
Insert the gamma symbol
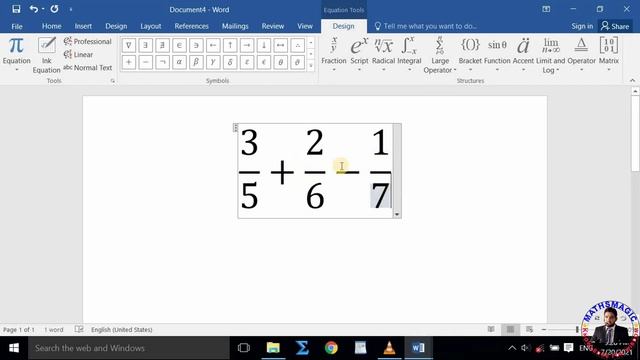tap(213, 62)
